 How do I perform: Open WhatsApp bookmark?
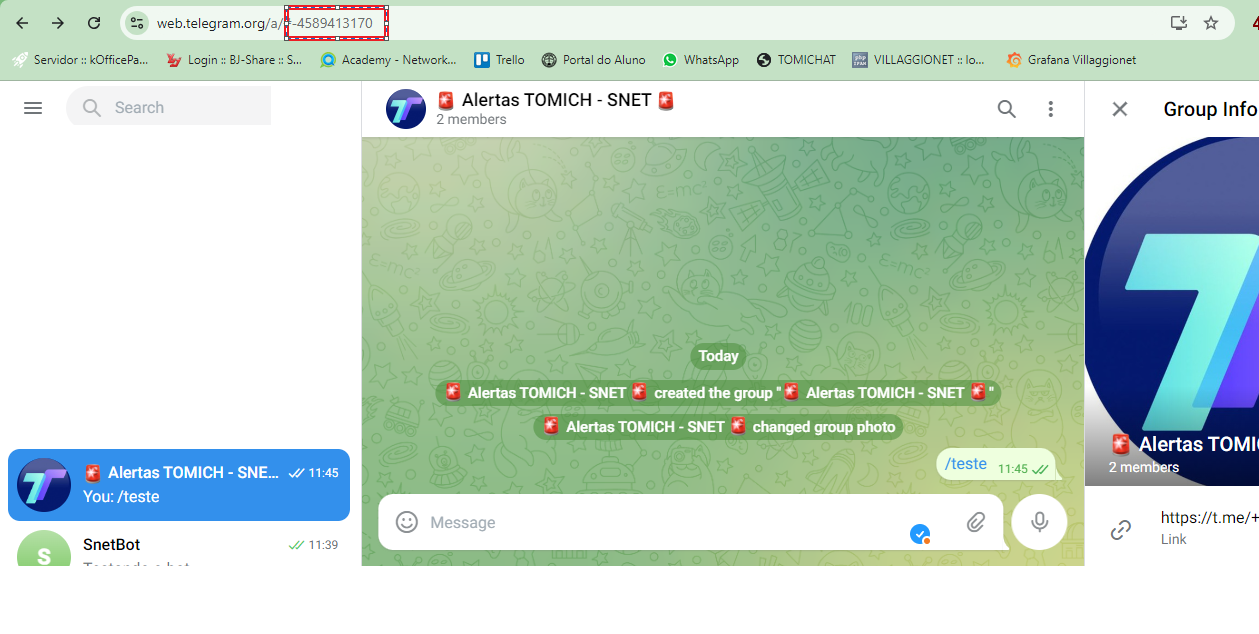[700, 60]
